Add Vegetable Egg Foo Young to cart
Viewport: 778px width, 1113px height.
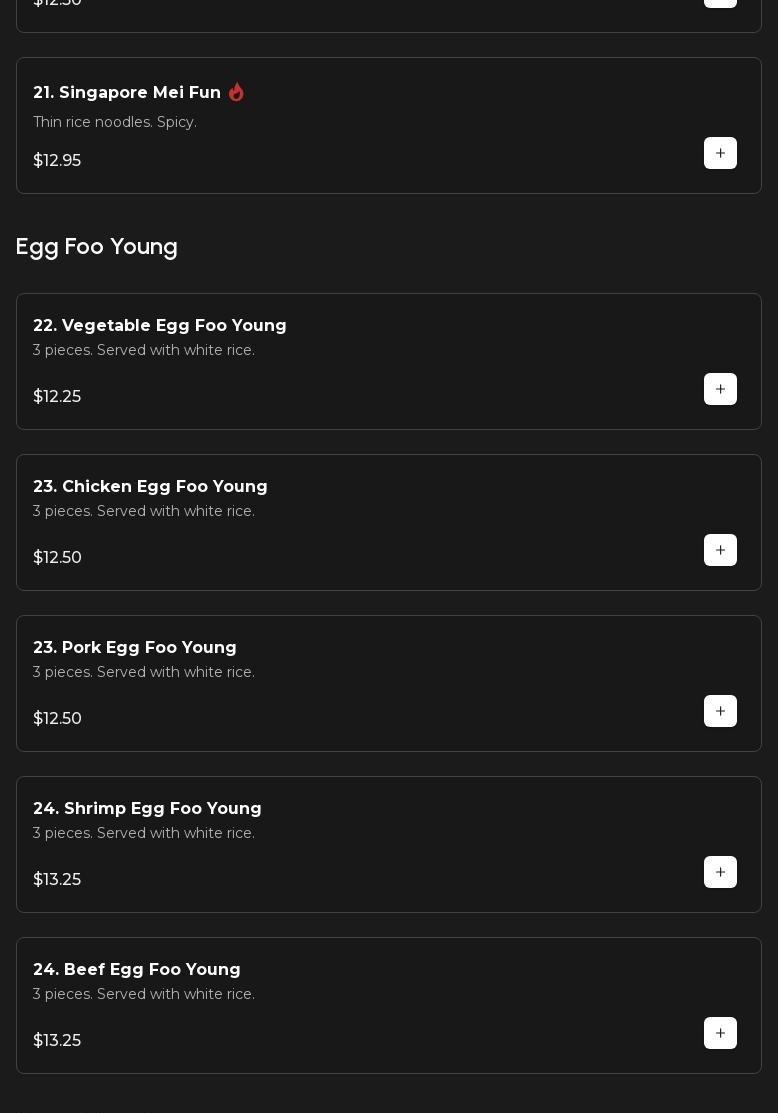pyautogui.click(x=720, y=389)
